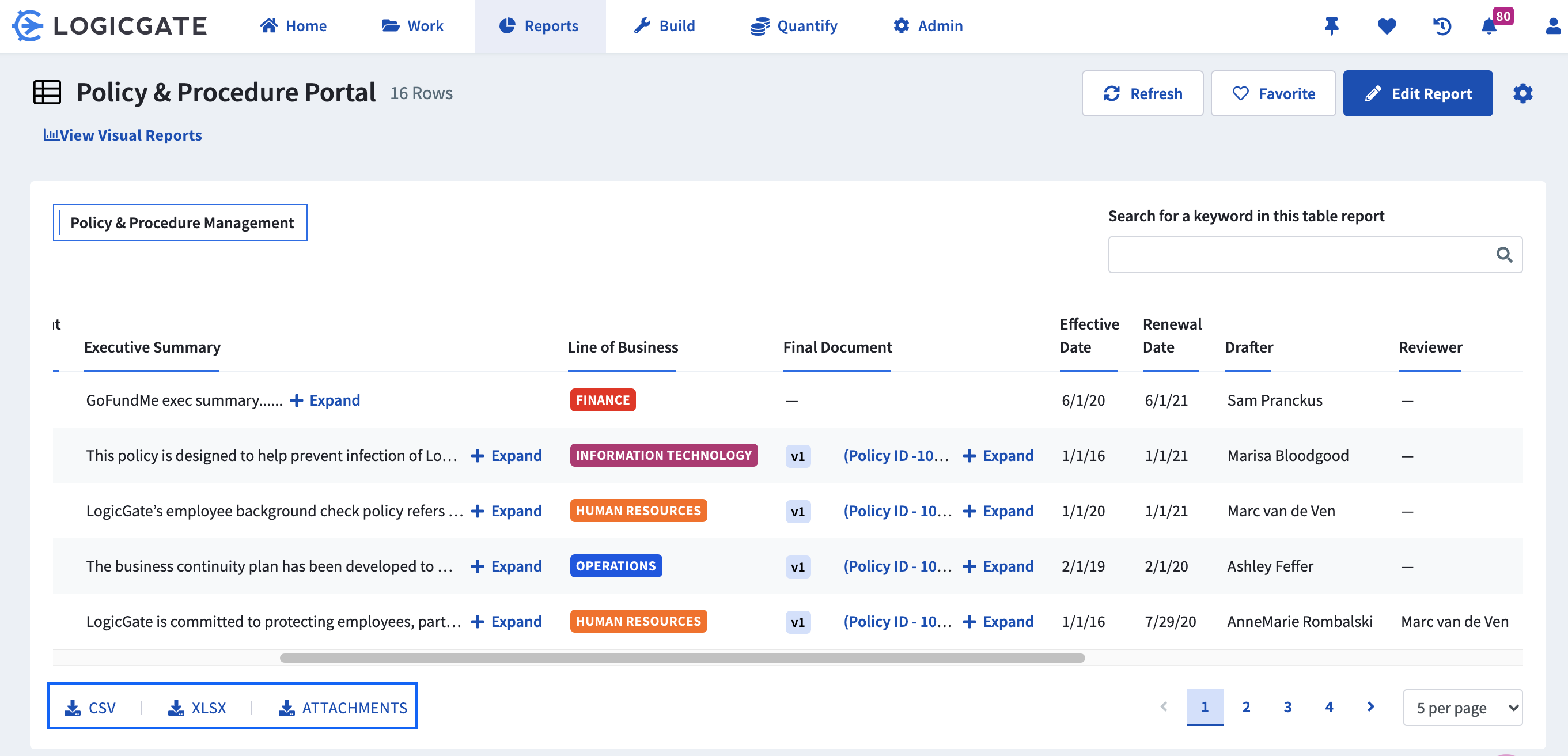Click the LogicGate logo
This screenshot has width=1568, height=756.
coord(110,25)
